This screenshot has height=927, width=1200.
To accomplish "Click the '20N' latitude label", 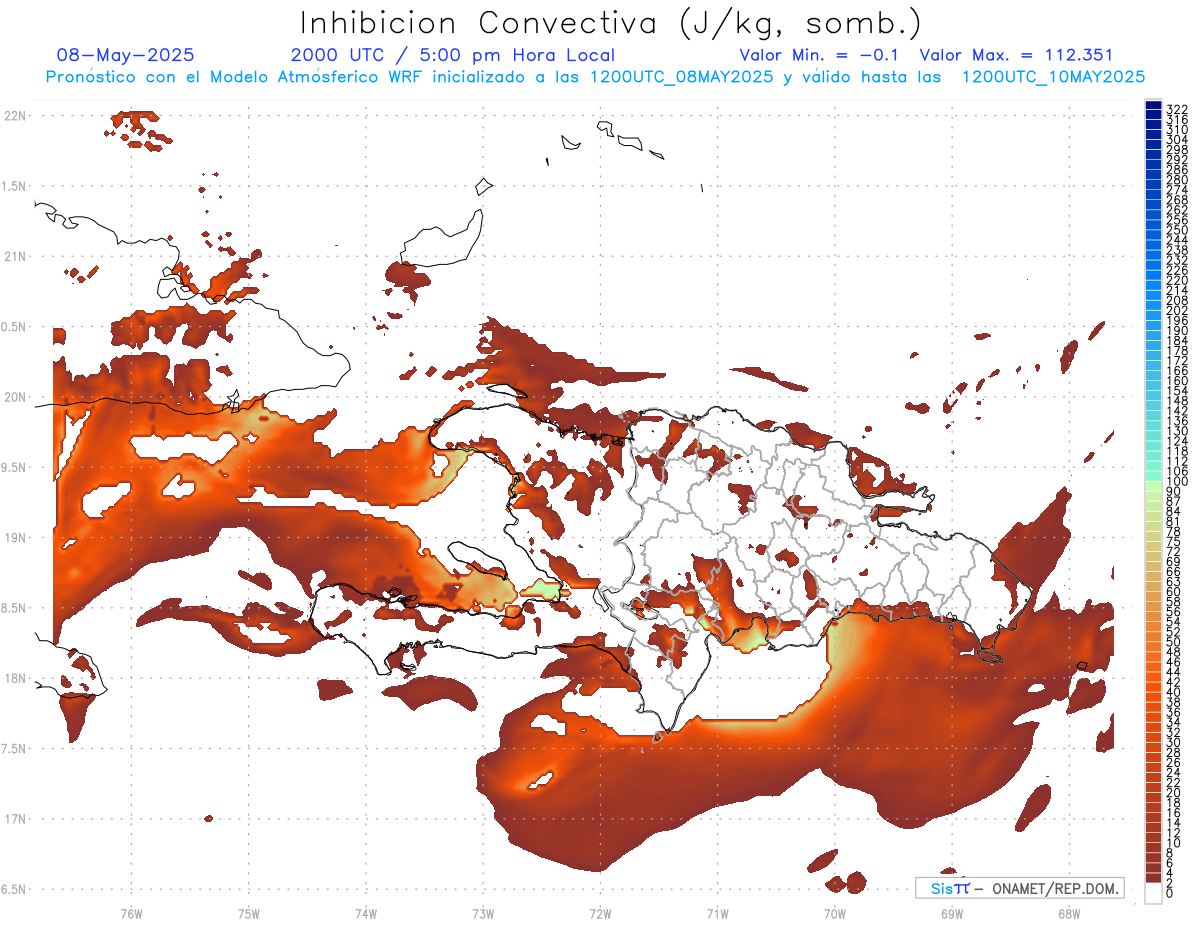I will (x=15, y=397).
